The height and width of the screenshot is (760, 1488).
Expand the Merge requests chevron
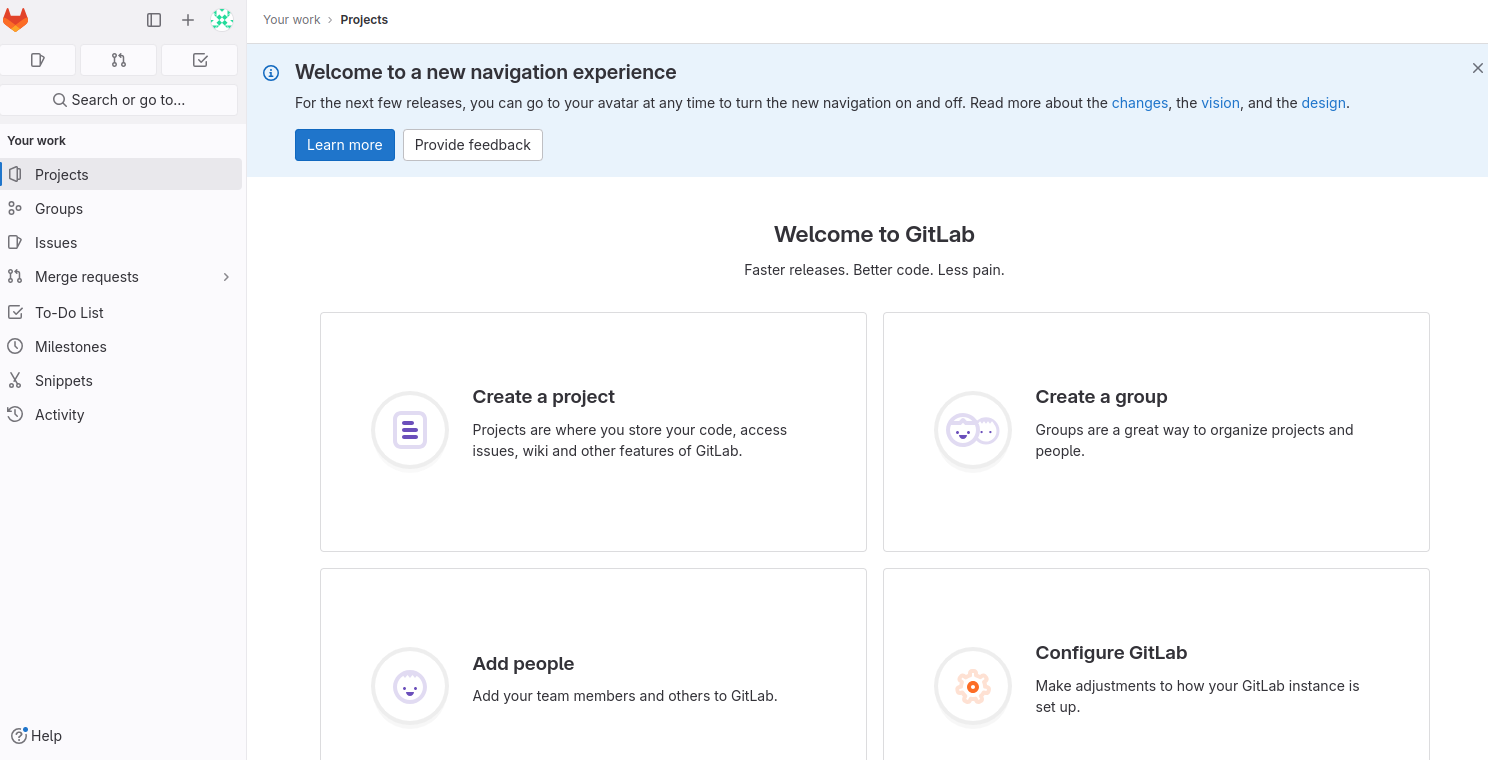(226, 277)
